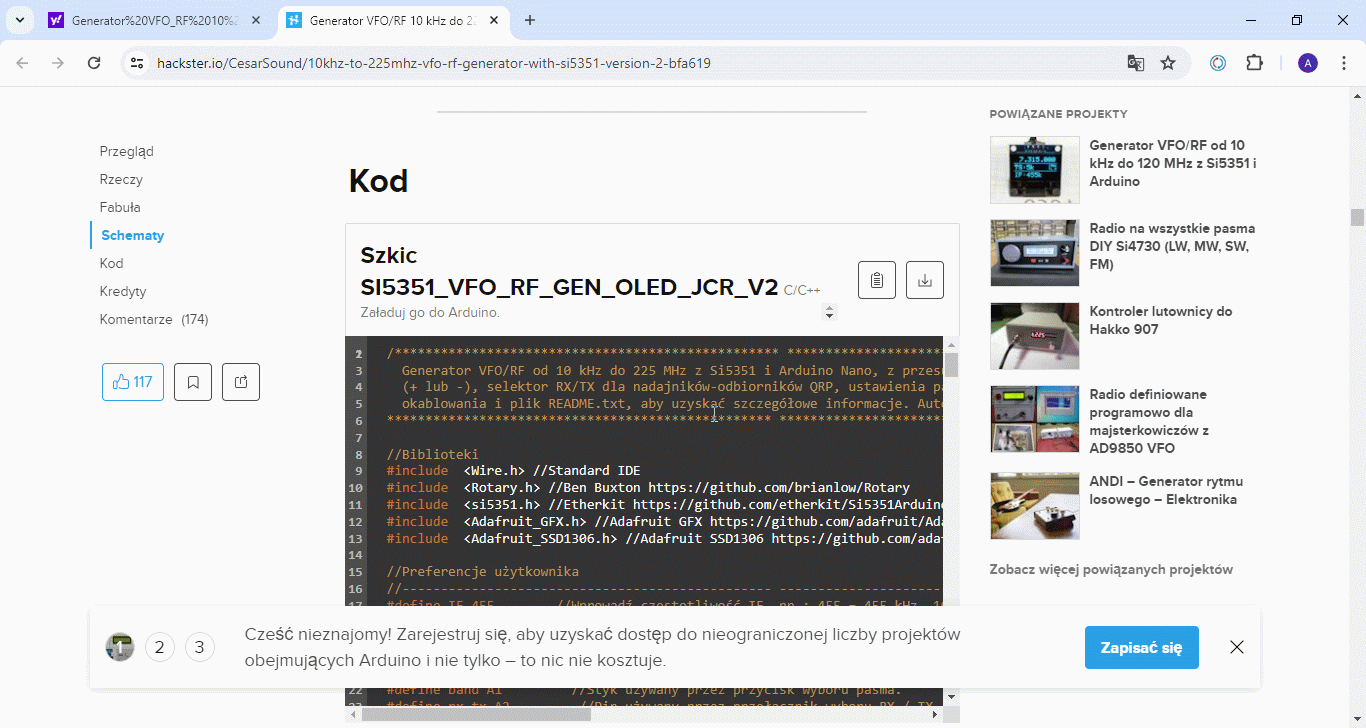Image resolution: width=1366 pixels, height=728 pixels.
Task: Select Fabuła in the sidebar navigation
Action: click(120, 208)
